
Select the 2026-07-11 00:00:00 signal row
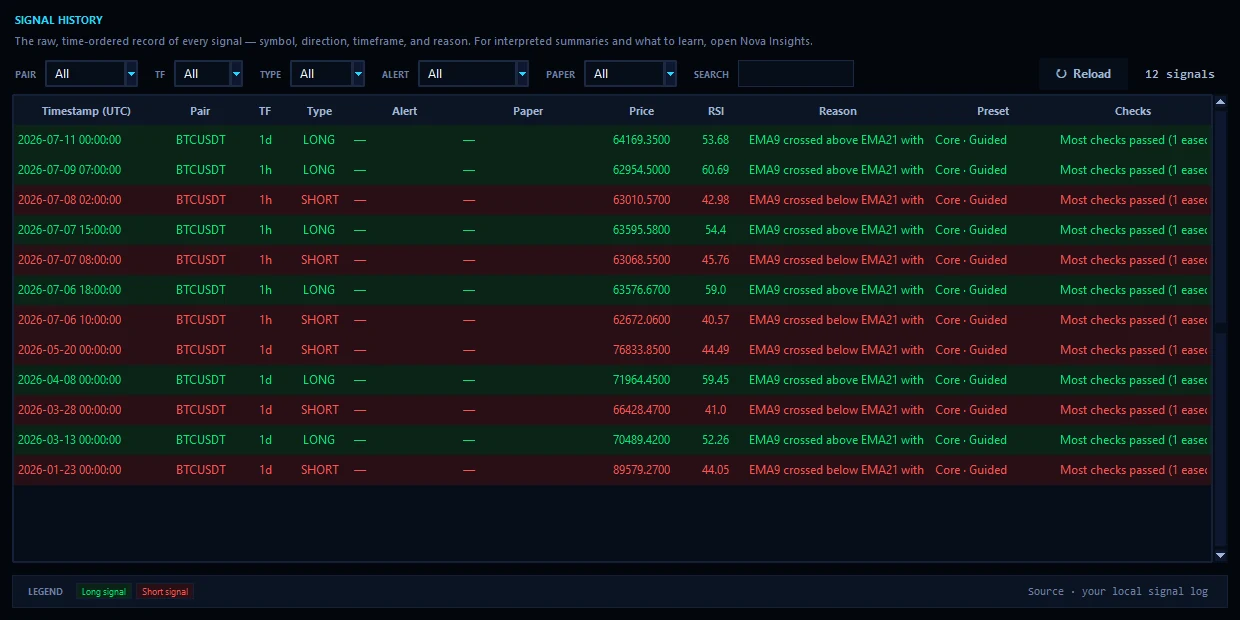click(612, 140)
